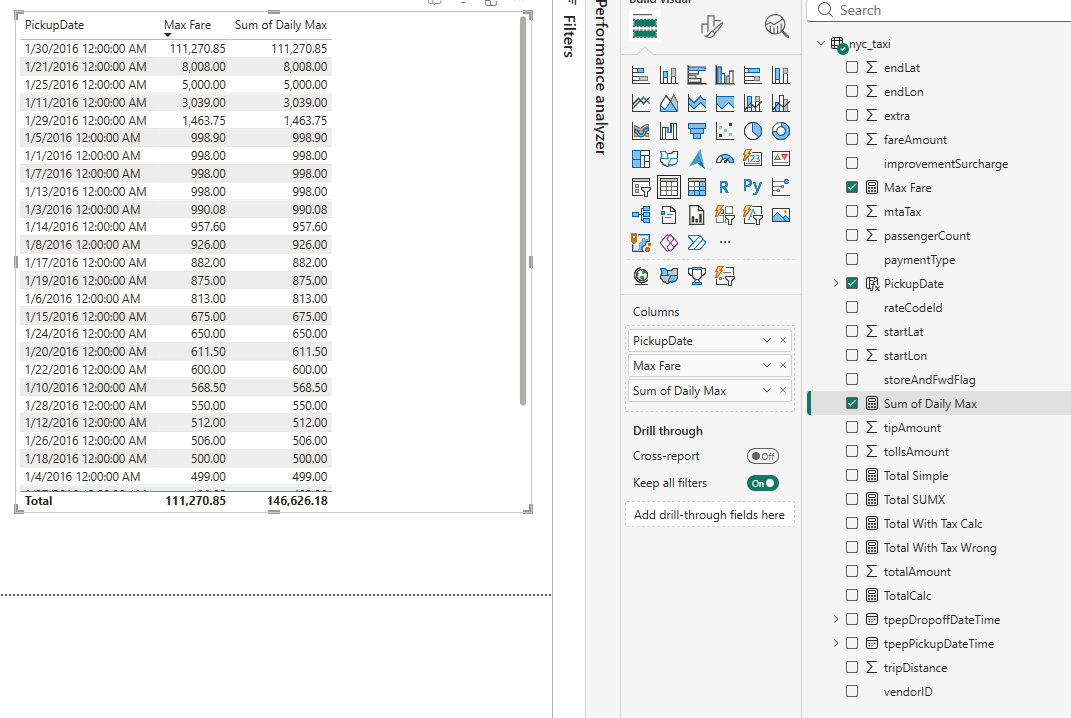Sort table by Max Fare header

187,25
